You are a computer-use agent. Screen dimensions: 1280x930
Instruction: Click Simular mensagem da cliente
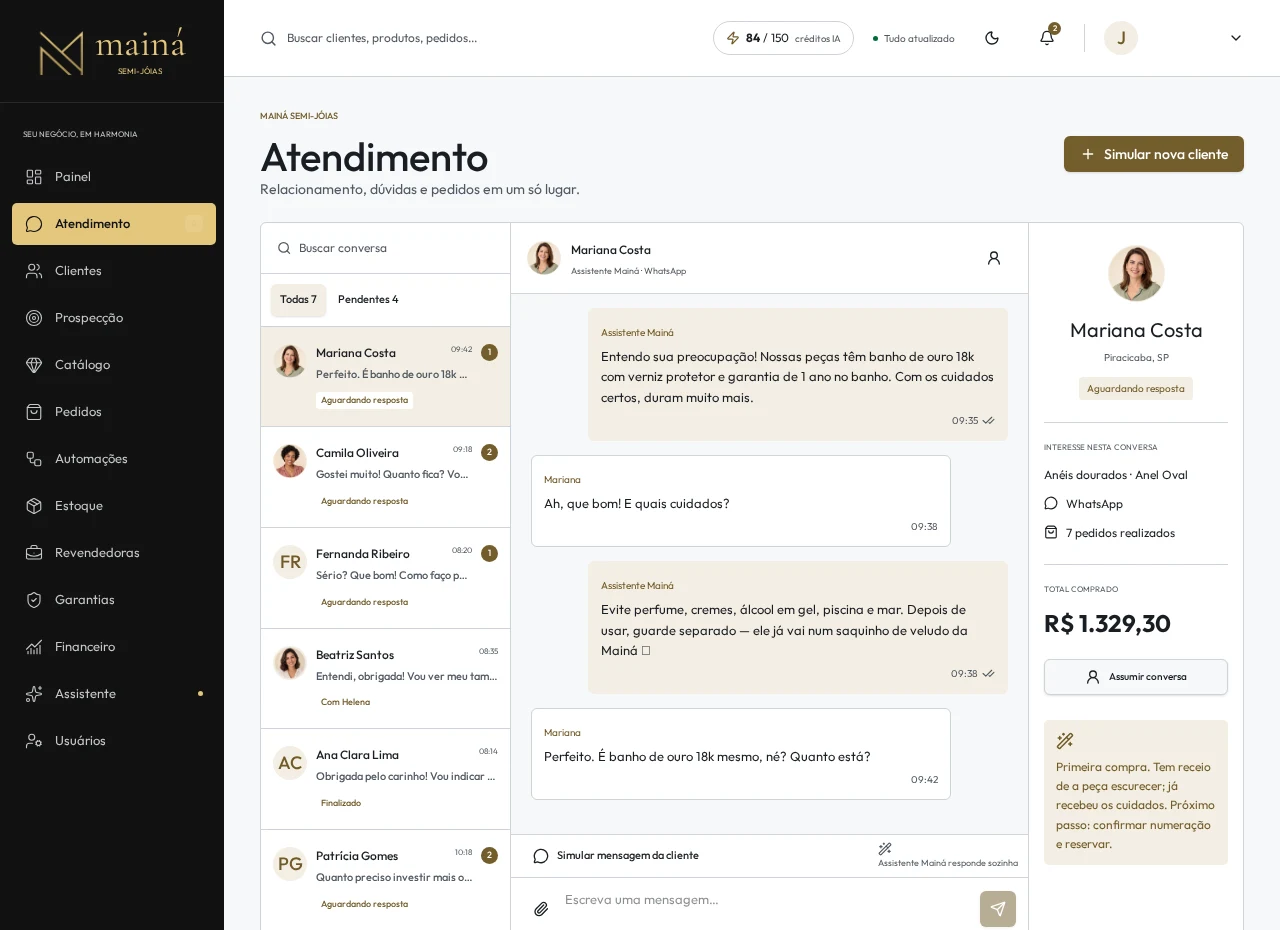(616, 856)
